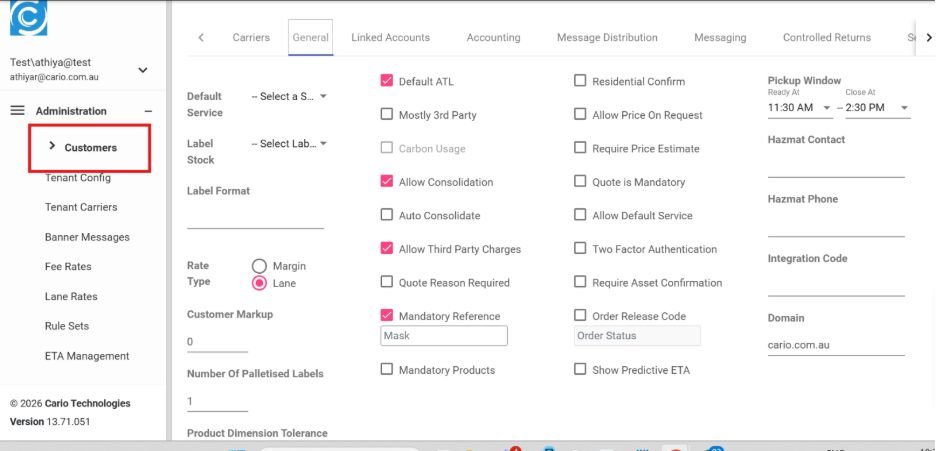Click the Domain text field
The height and width of the screenshot is (451, 936).
pos(835,346)
